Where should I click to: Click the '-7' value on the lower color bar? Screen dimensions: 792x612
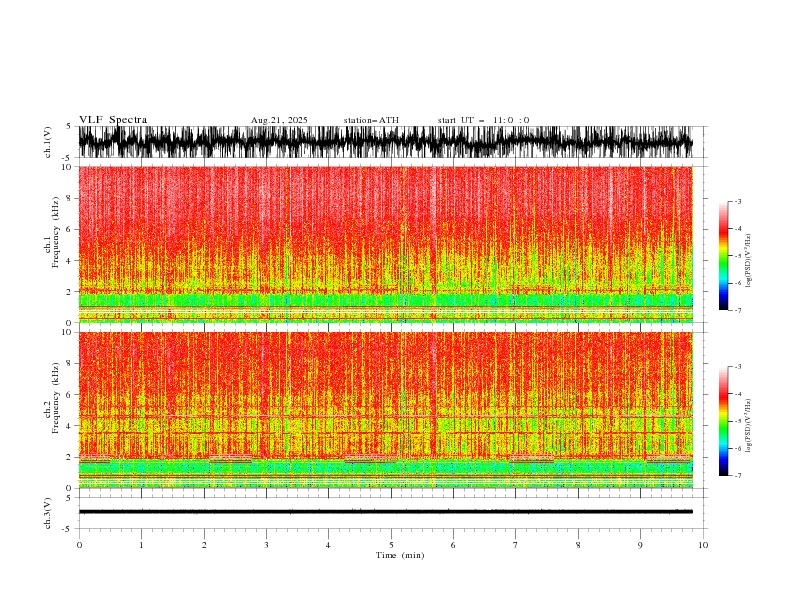click(x=737, y=475)
